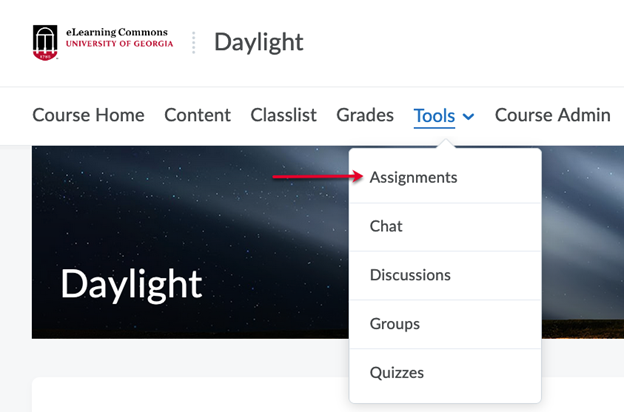Collapse Tools menu using the chevron arrow
This screenshot has height=412, width=624.
468,117
